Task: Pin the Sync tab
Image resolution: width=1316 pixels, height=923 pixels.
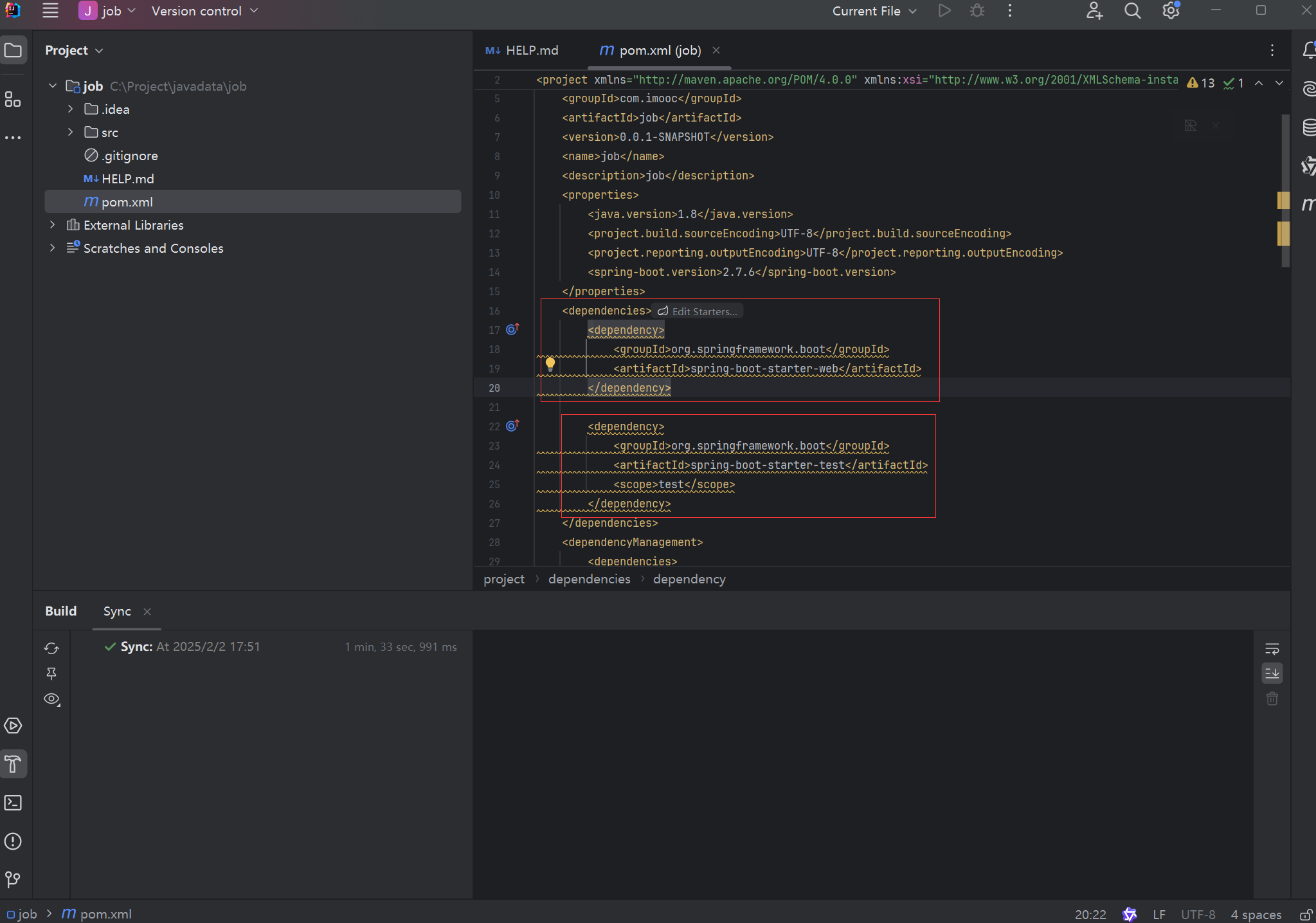Action: coord(51,673)
